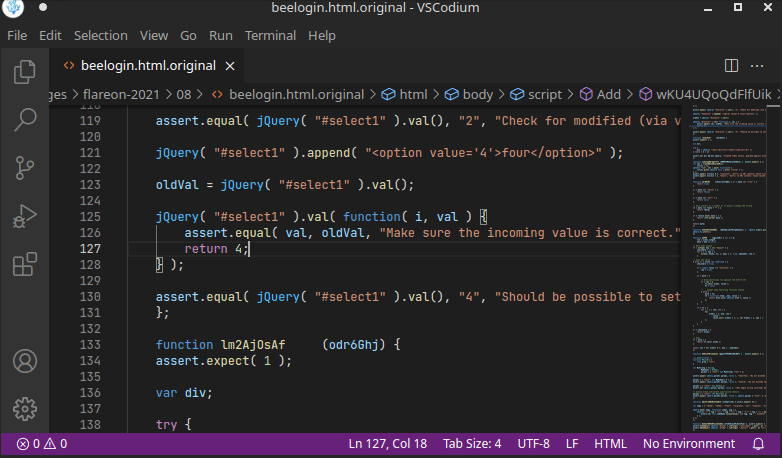The width and height of the screenshot is (782, 458).
Task: Click line number 133 in gutter
Action: 90,345
